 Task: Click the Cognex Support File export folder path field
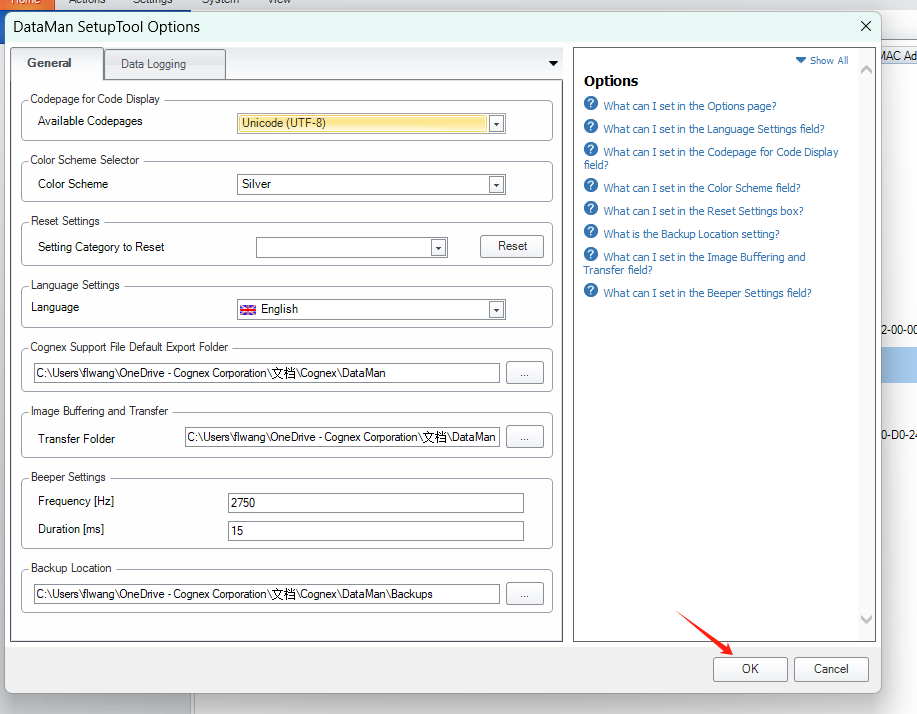click(267, 373)
